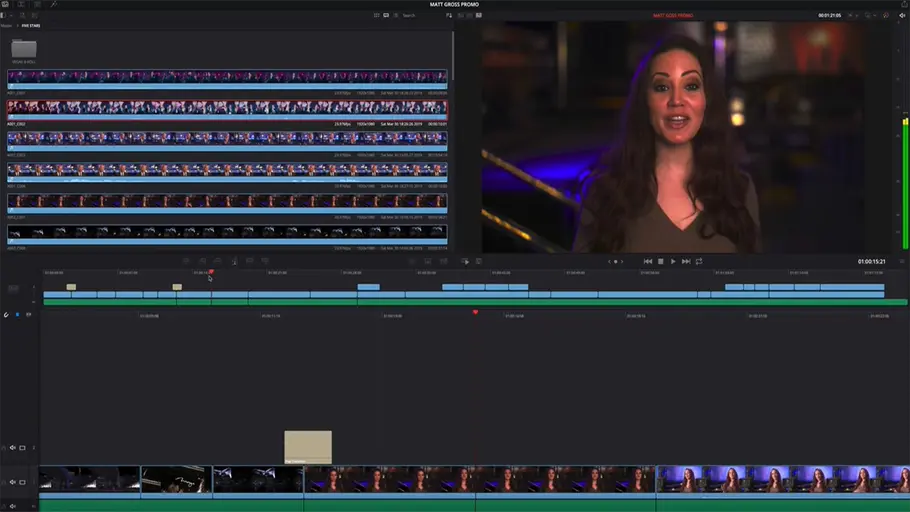Viewport: 910px width, 512px height.
Task: Jump to the first frame with skip-back button
Action: (x=647, y=261)
